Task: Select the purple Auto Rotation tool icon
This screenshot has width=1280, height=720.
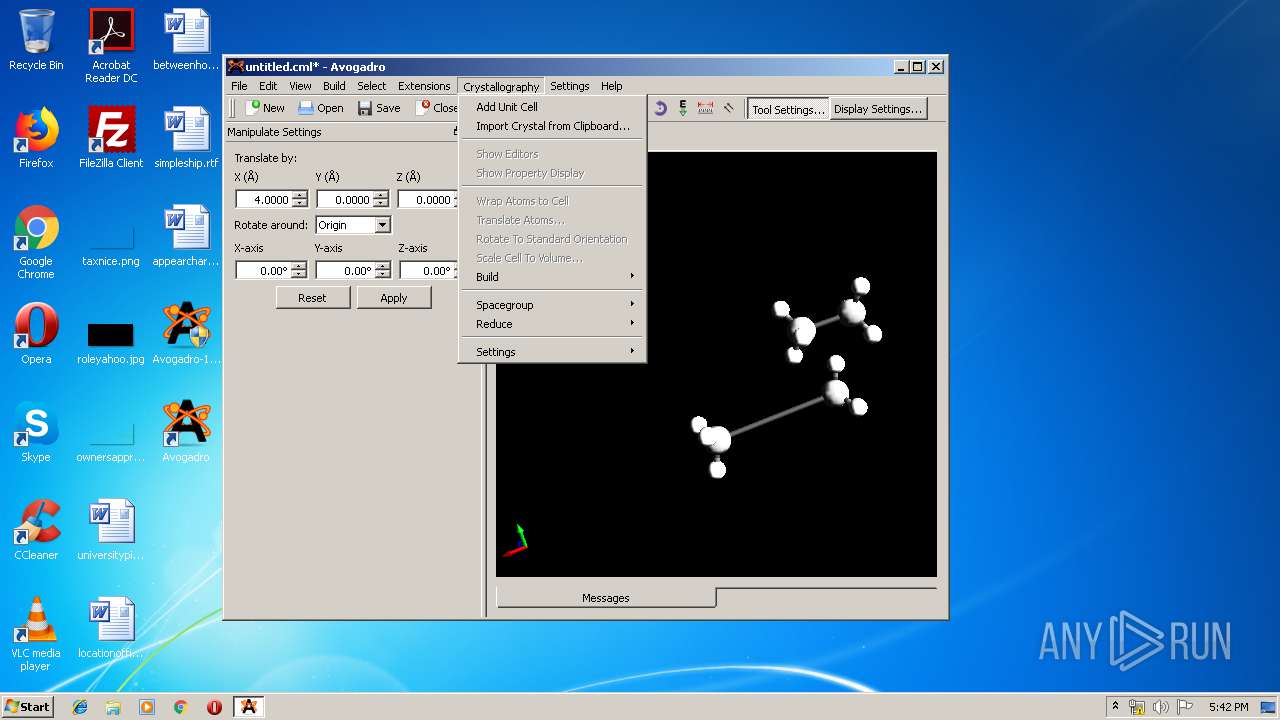Action: point(660,108)
